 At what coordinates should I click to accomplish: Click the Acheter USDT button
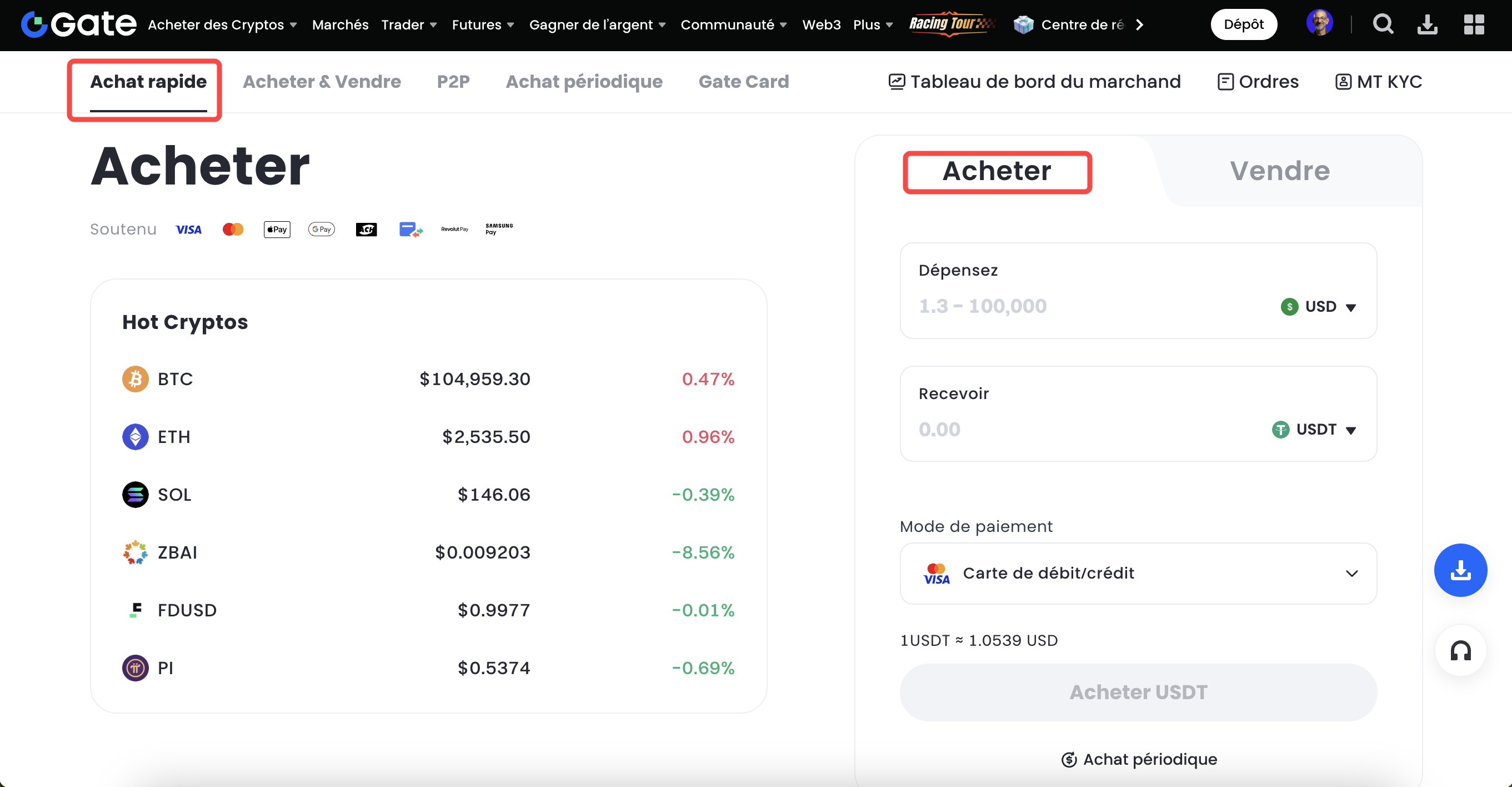click(x=1138, y=692)
